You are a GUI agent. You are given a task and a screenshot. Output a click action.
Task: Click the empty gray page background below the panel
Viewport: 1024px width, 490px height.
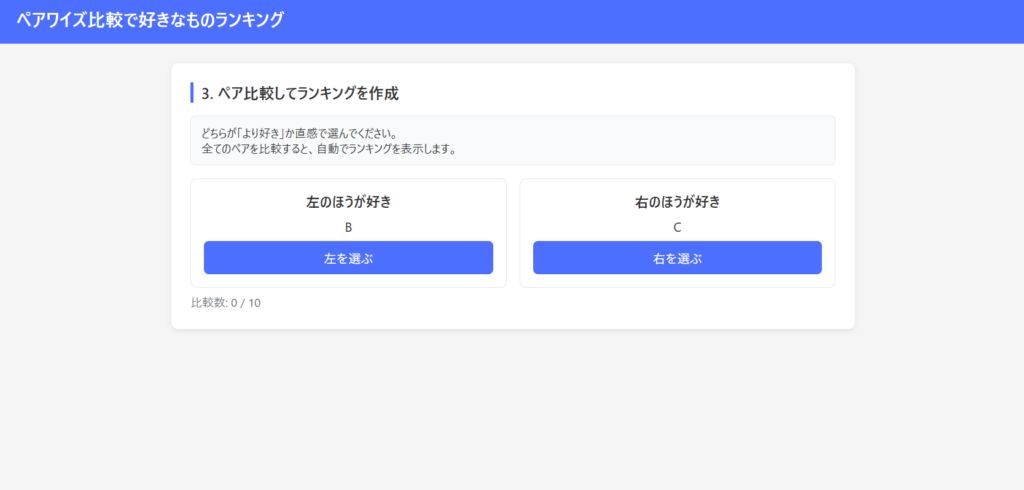[x=512, y=410]
